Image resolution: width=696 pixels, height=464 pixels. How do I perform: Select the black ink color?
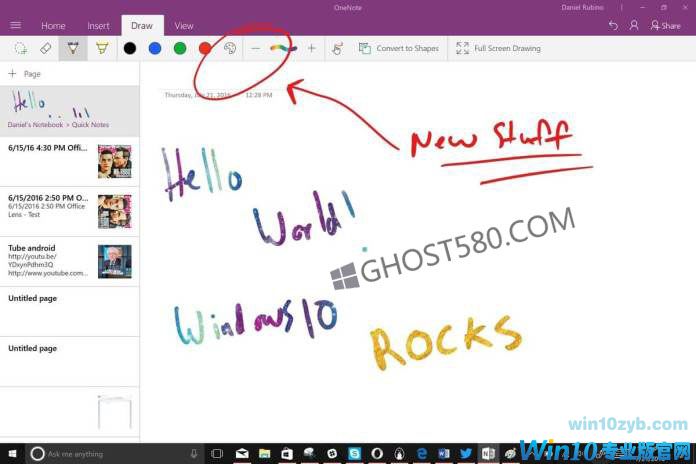coord(129,48)
